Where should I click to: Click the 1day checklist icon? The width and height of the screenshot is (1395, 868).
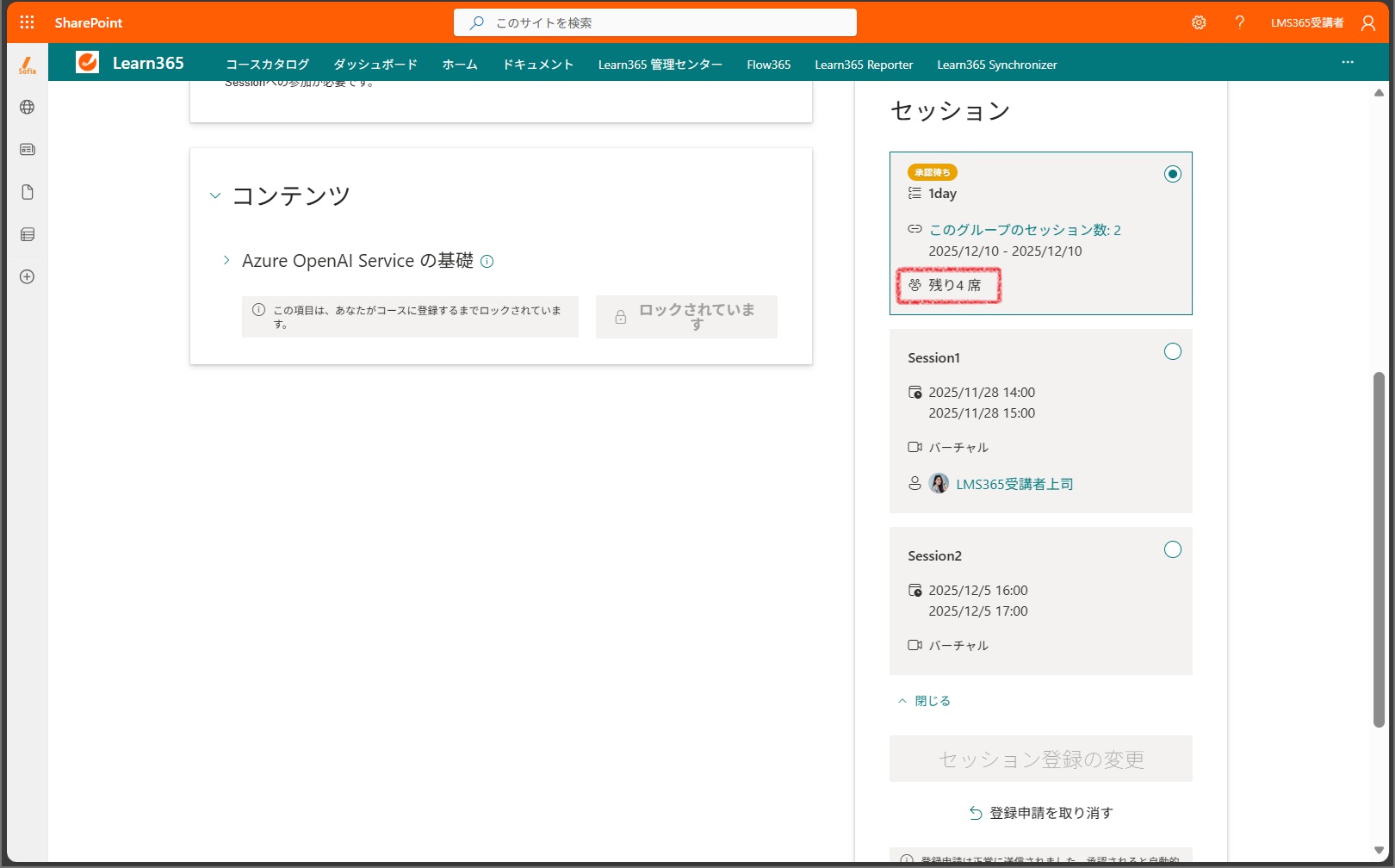click(x=914, y=194)
